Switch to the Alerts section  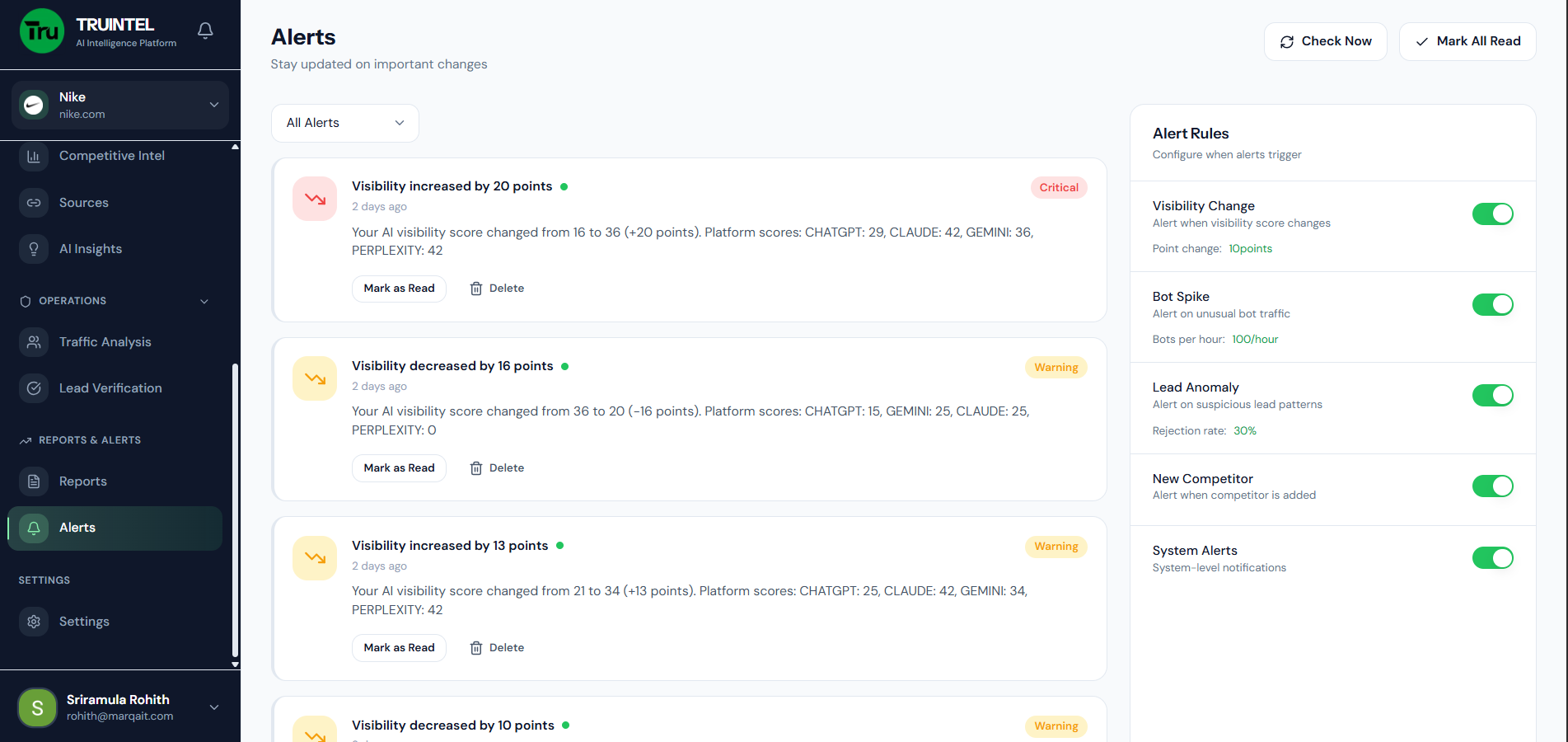(77, 527)
